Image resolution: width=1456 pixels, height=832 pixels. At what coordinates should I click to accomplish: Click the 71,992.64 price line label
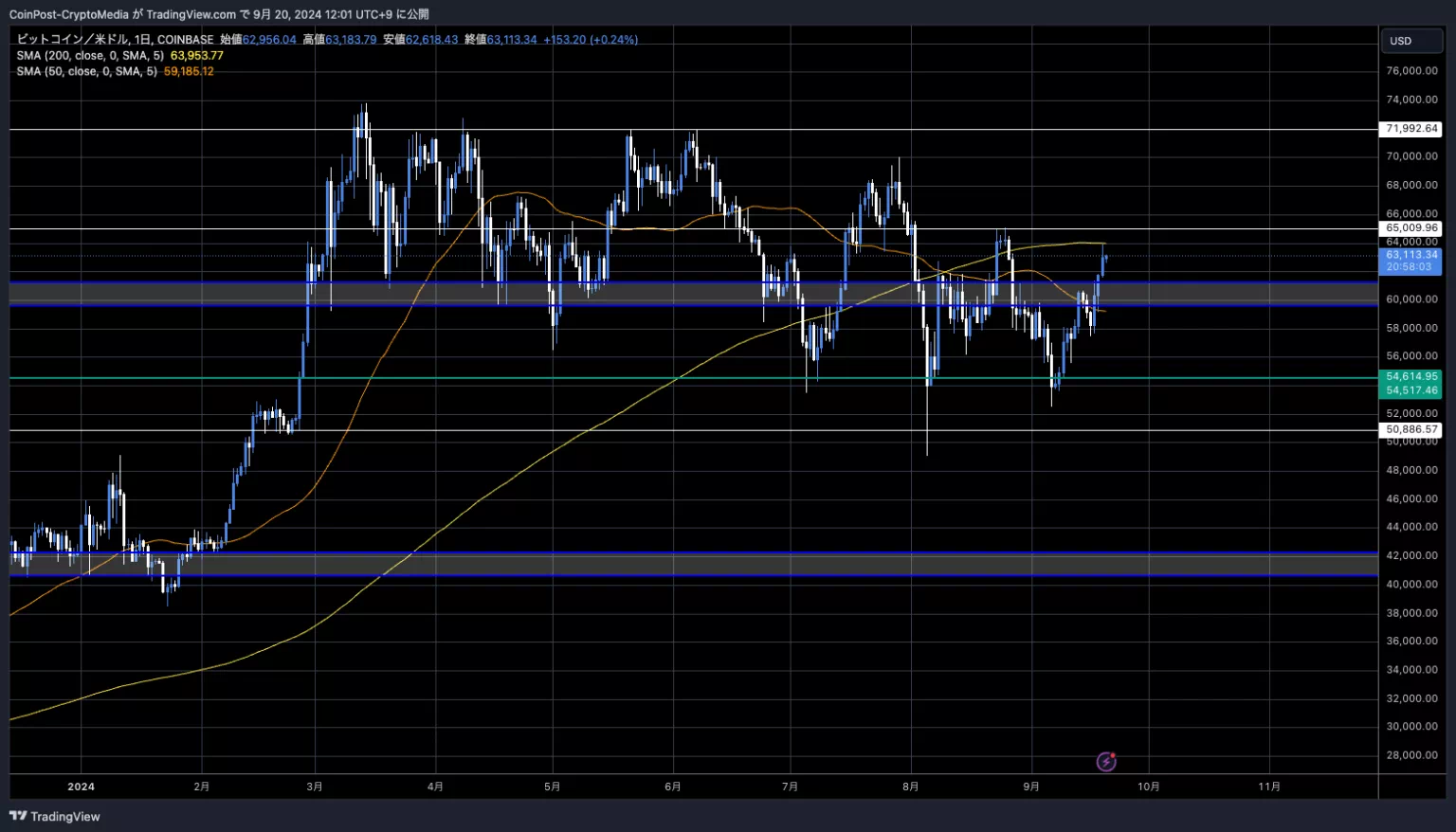1411,129
